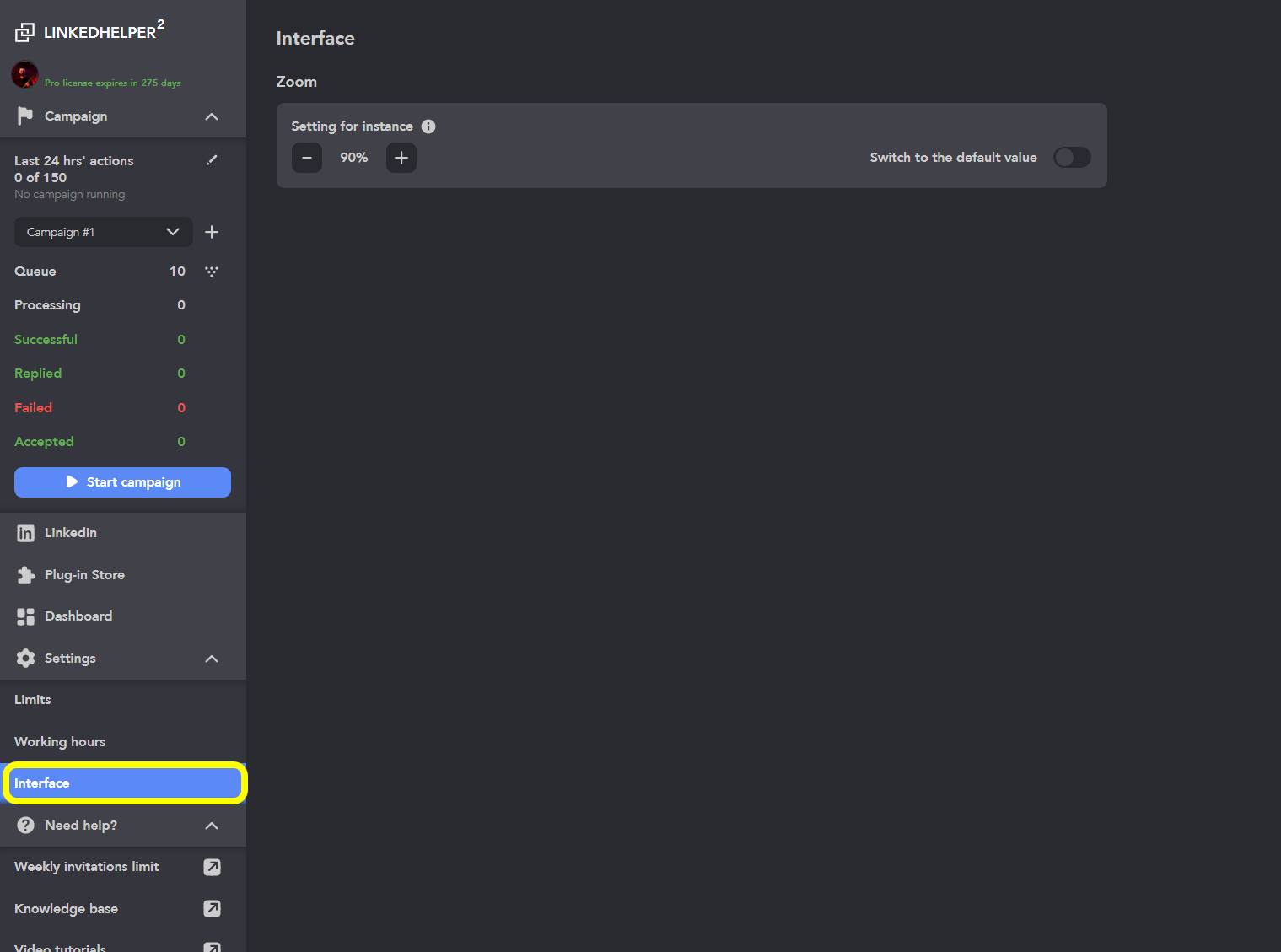
Task: Click the Plug-in Store puzzle icon
Action: (x=25, y=575)
